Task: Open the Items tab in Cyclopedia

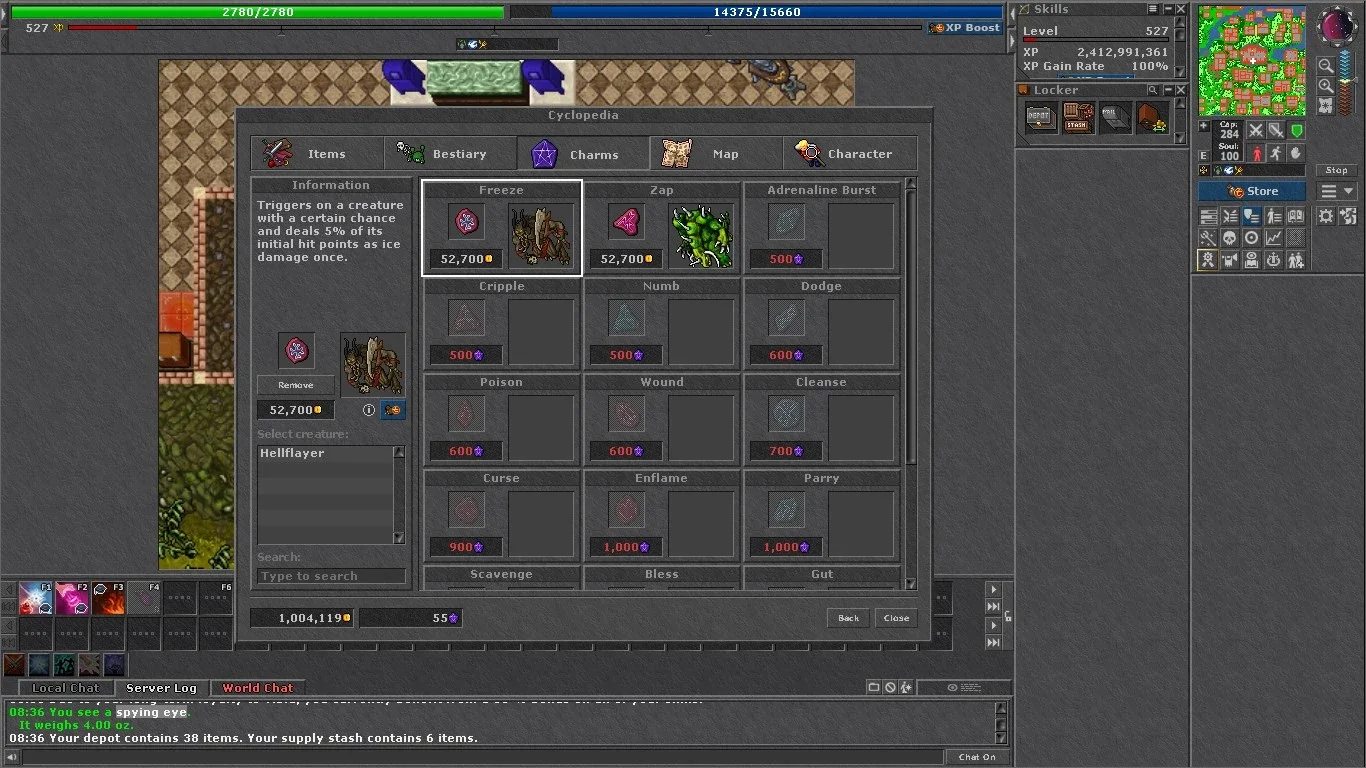Action: pos(317,154)
